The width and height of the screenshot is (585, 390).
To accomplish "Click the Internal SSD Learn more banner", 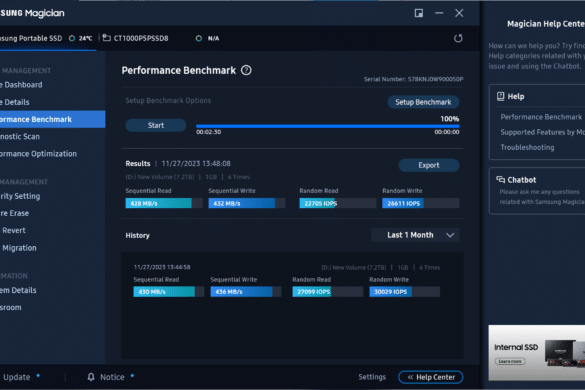I will 536,353.
